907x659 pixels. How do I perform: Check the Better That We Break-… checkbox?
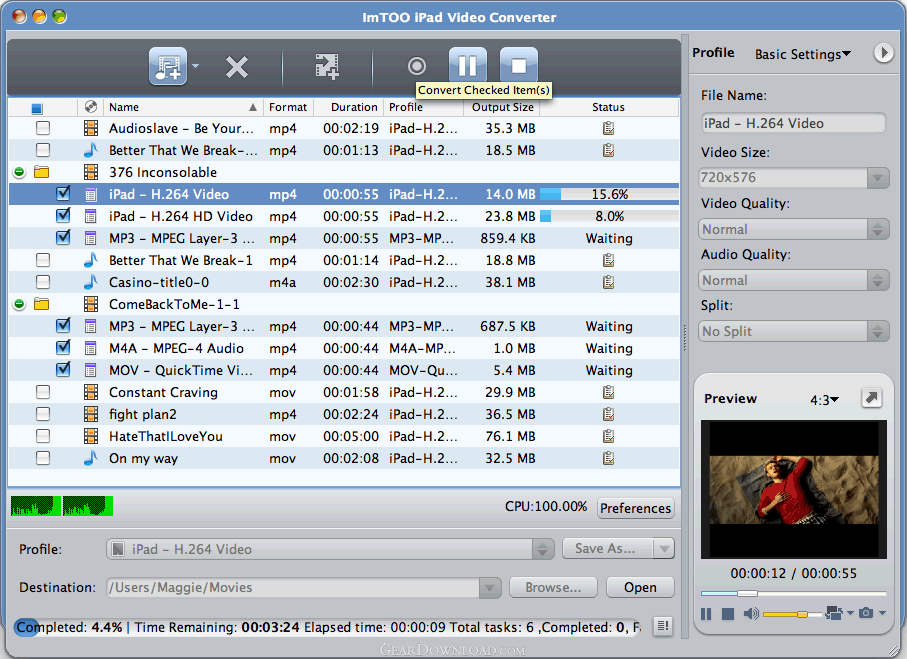click(43, 150)
